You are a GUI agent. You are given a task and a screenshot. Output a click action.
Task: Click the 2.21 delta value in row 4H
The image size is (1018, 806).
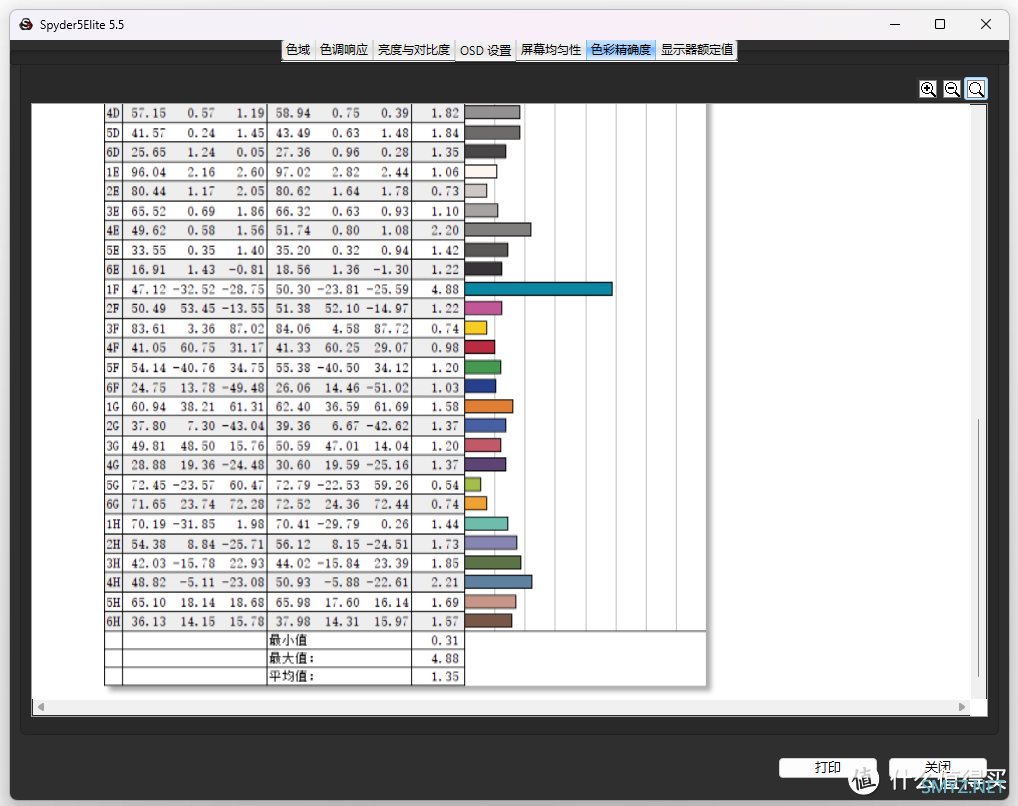[x=445, y=582]
